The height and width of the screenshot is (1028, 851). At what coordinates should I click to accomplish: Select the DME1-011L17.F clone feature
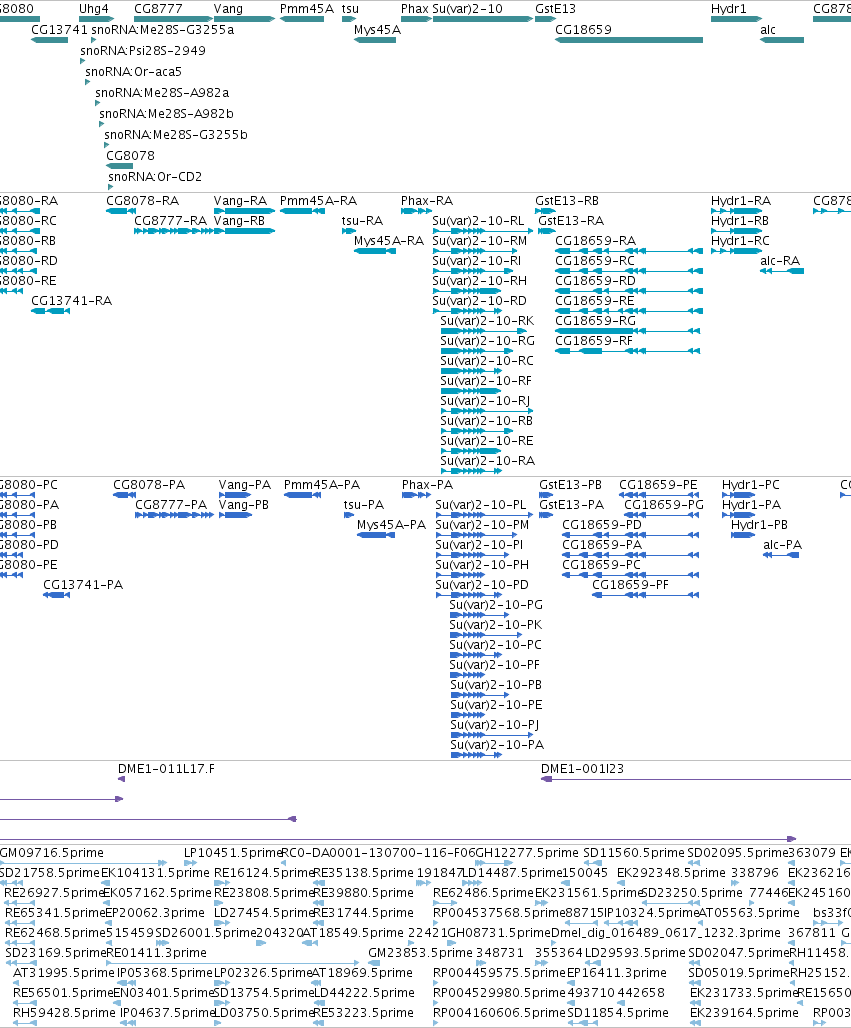click(121, 779)
